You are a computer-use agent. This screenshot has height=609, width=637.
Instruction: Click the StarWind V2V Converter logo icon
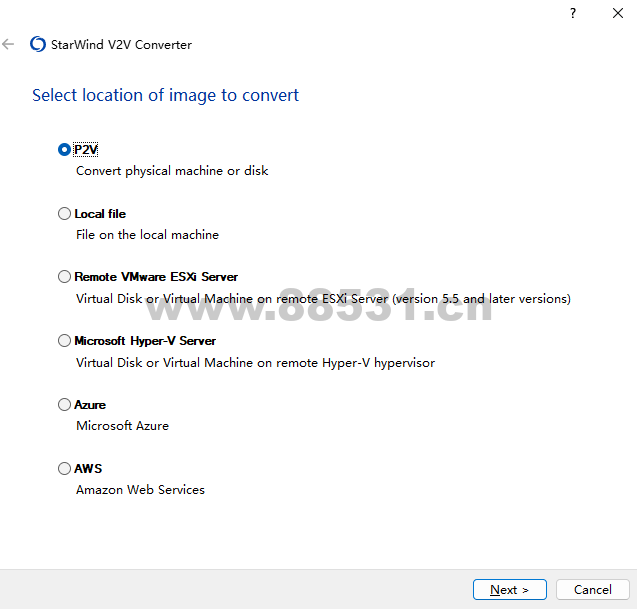coord(38,44)
